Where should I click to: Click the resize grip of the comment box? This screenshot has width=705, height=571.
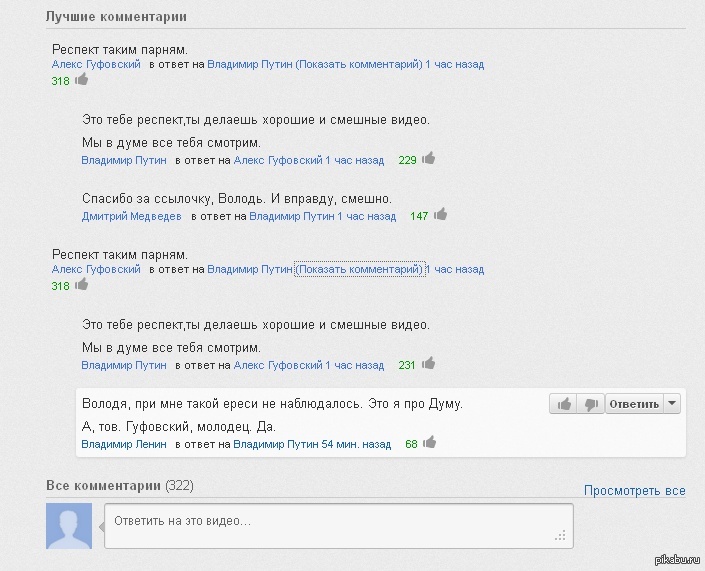[x=567, y=540]
